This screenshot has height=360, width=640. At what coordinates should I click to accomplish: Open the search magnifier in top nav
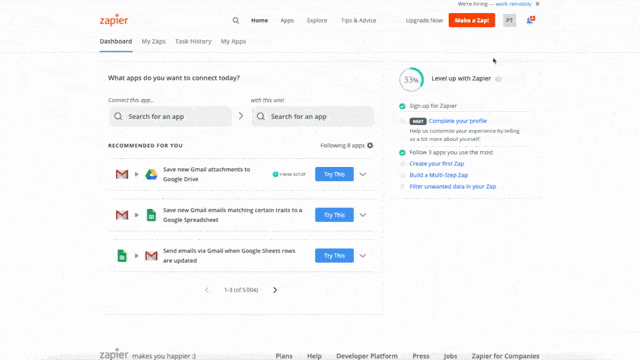tap(236, 20)
